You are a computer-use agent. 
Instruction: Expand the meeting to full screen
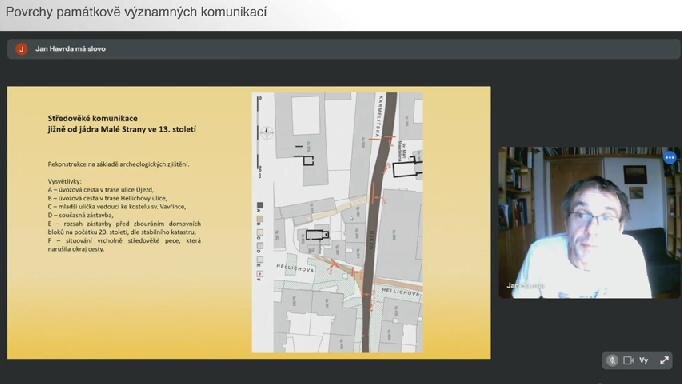click(x=664, y=360)
